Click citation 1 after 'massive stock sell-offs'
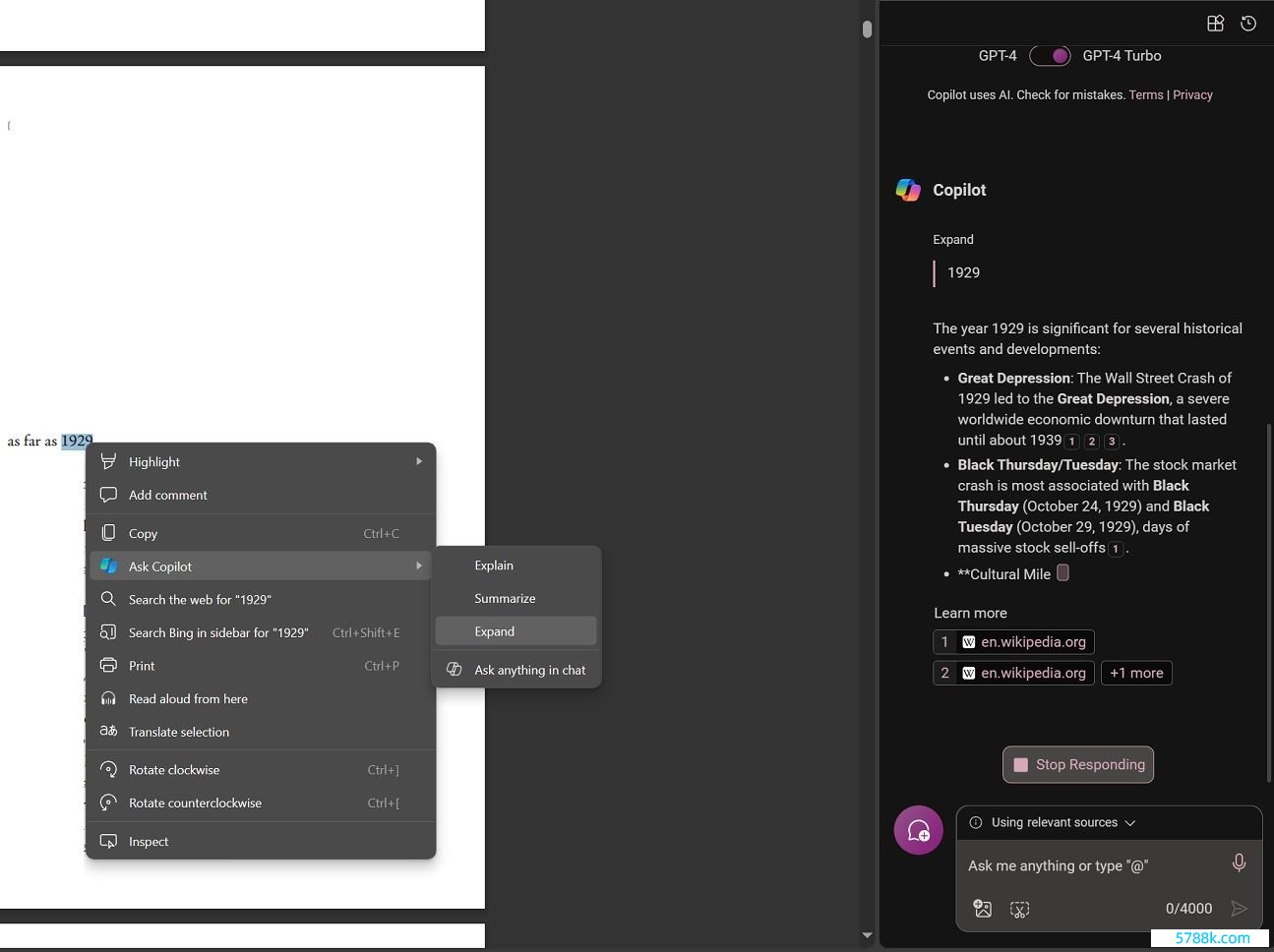Viewport: 1274px width, 952px height. click(1117, 549)
